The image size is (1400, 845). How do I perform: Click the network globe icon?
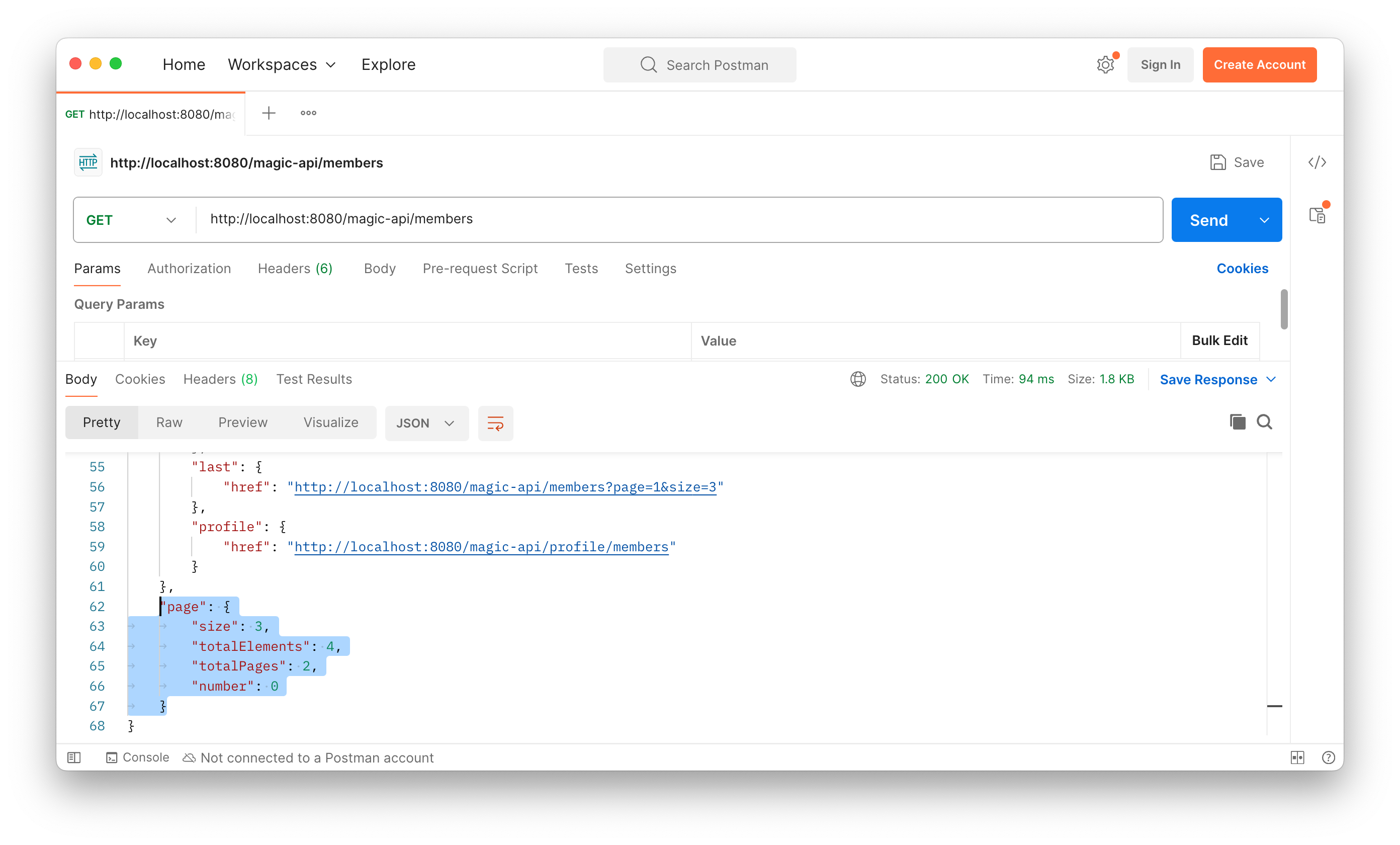(x=857, y=379)
